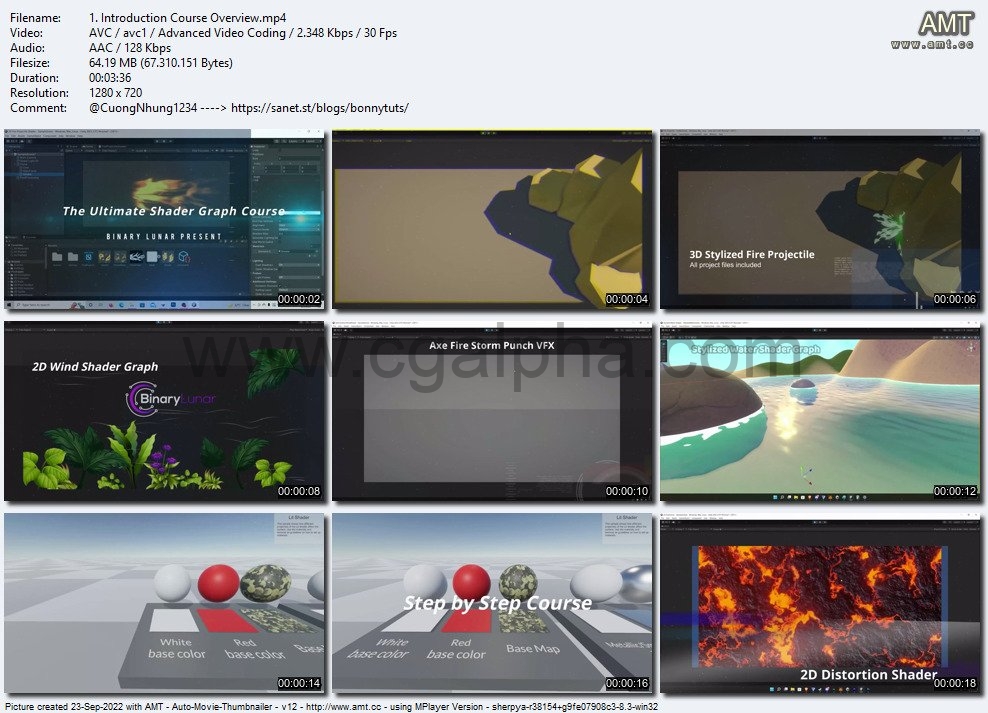Click the 00:00:04 timestamp label

click(x=626, y=299)
